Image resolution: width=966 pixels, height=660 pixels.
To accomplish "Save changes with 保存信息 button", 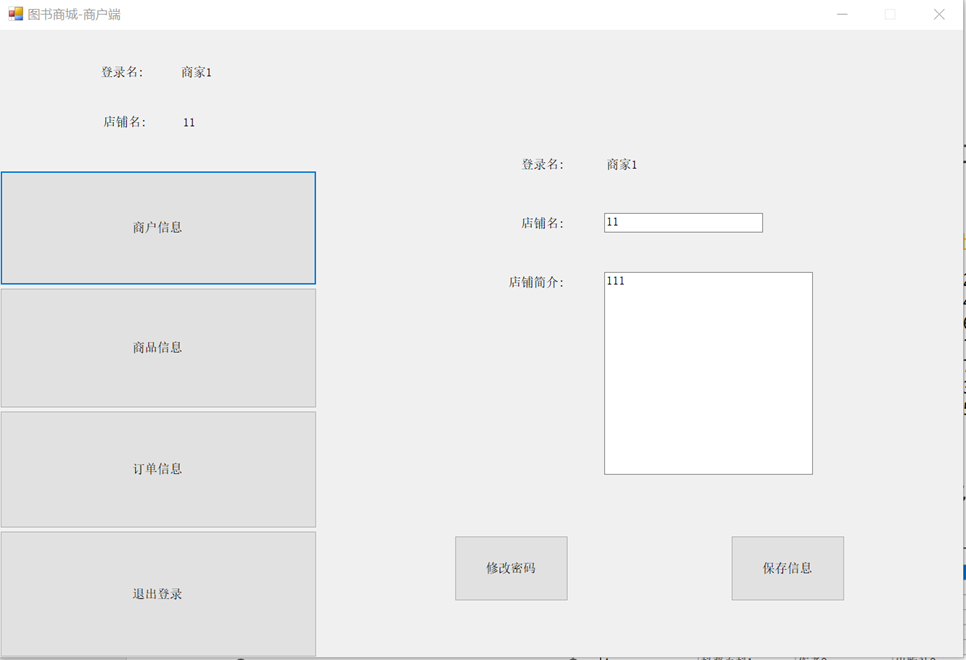I will [787, 568].
